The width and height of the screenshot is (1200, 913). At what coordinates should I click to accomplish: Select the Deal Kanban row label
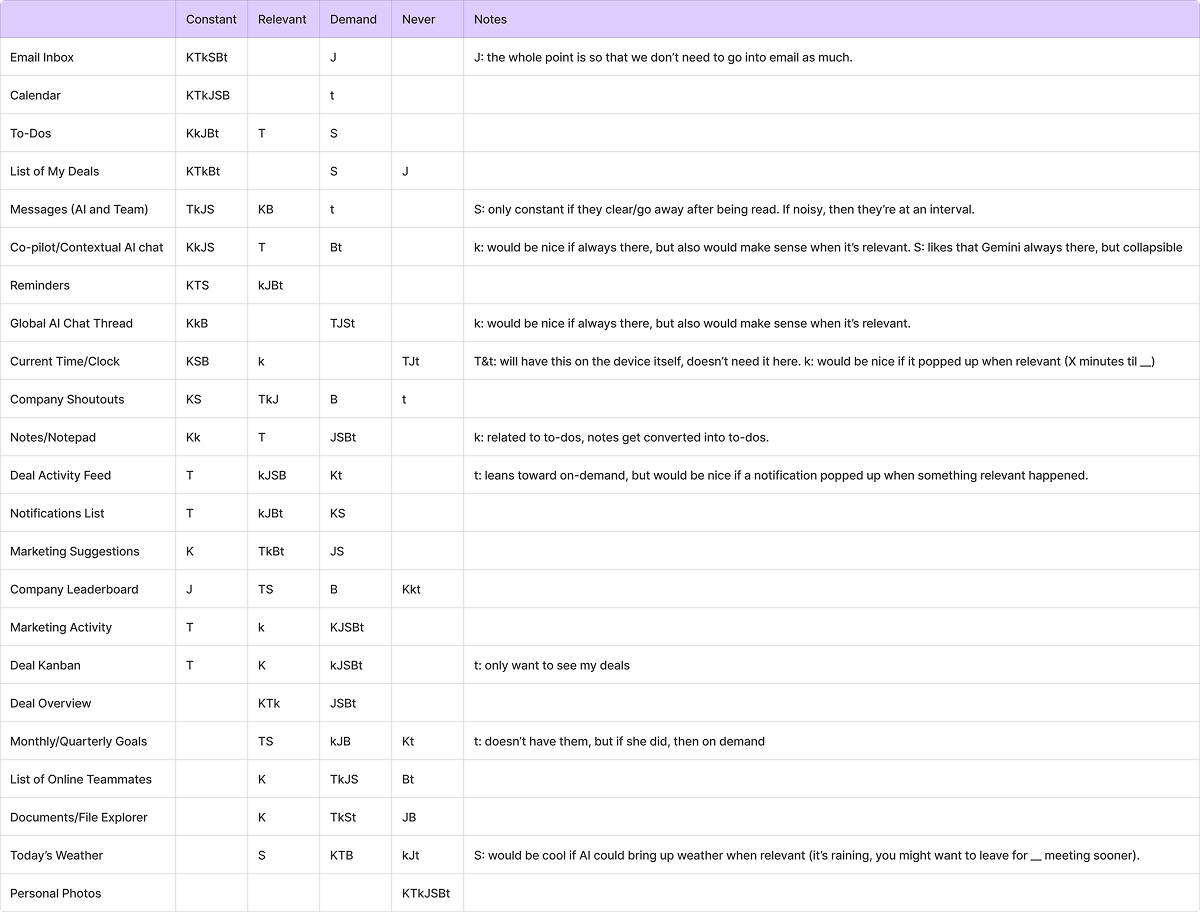click(45, 665)
